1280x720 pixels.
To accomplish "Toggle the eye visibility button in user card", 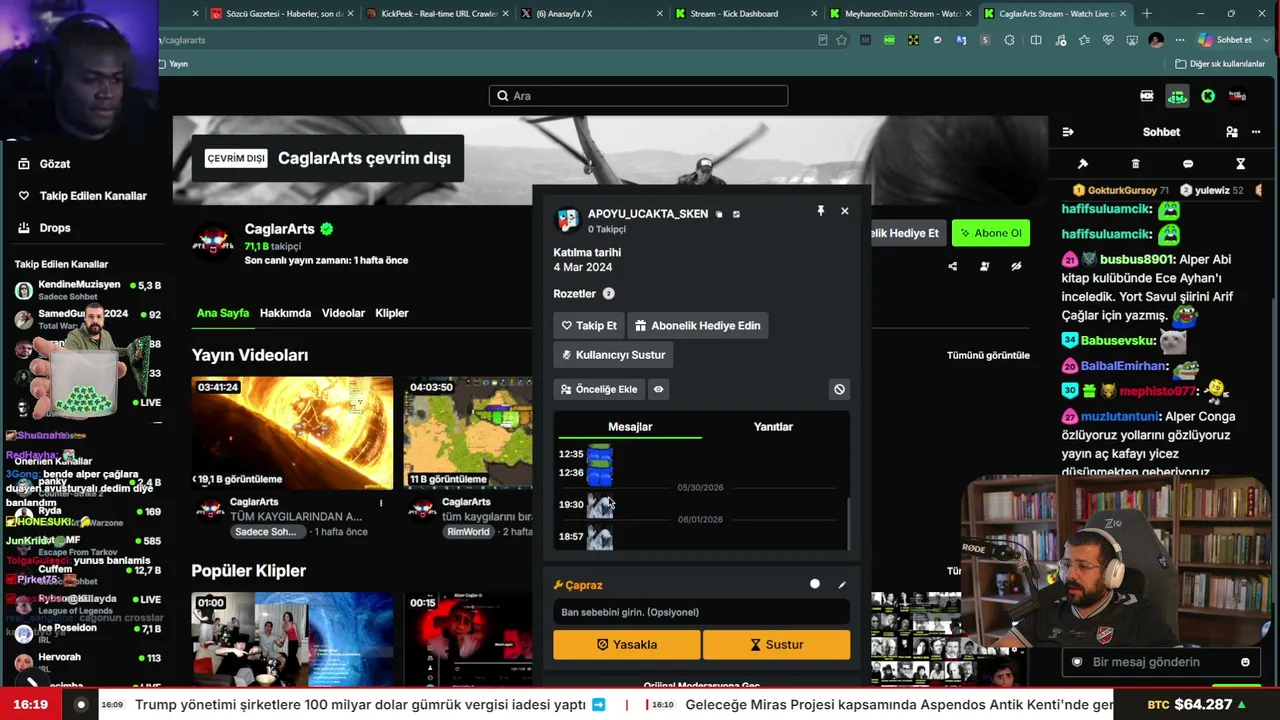I will [658, 389].
